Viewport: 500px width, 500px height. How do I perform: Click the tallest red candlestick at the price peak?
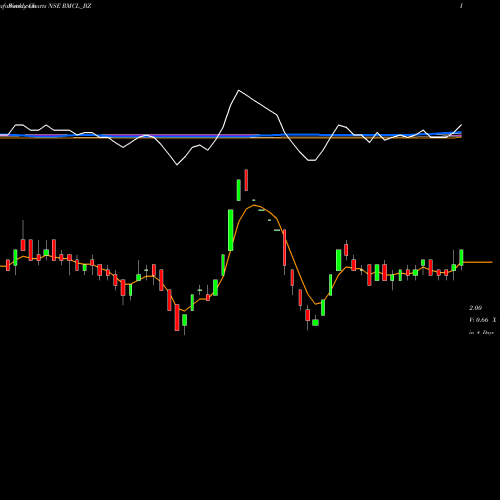pyautogui.click(x=246, y=180)
